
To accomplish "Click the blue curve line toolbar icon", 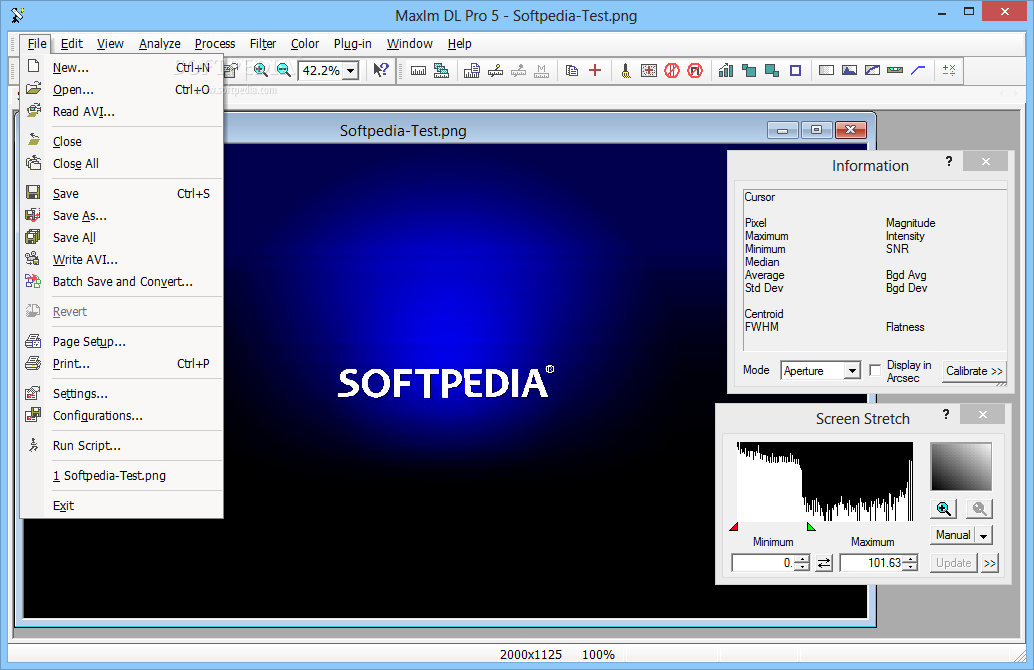I will 918,70.
